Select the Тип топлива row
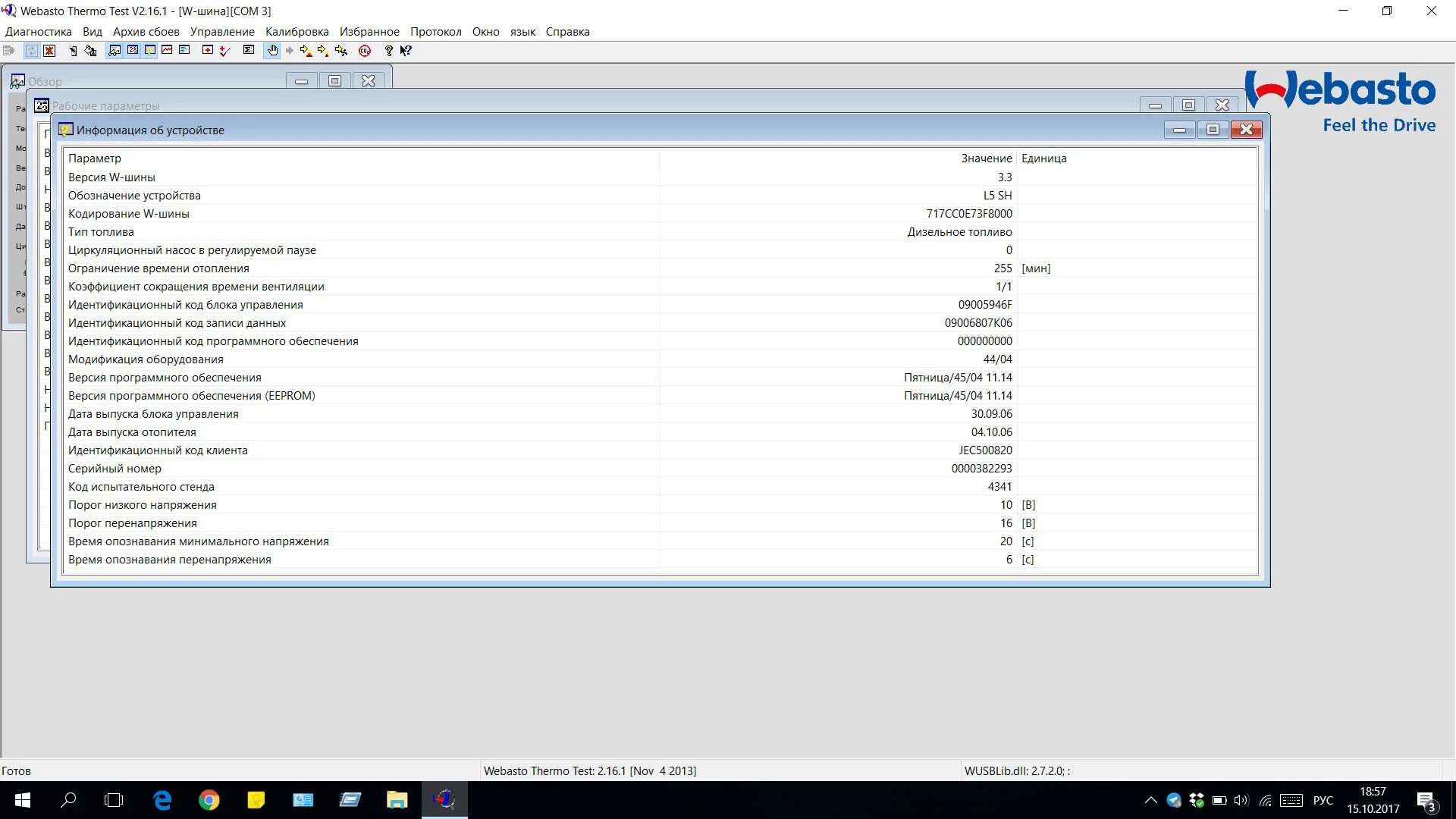 pyautogui.click(x=101, y=232)
